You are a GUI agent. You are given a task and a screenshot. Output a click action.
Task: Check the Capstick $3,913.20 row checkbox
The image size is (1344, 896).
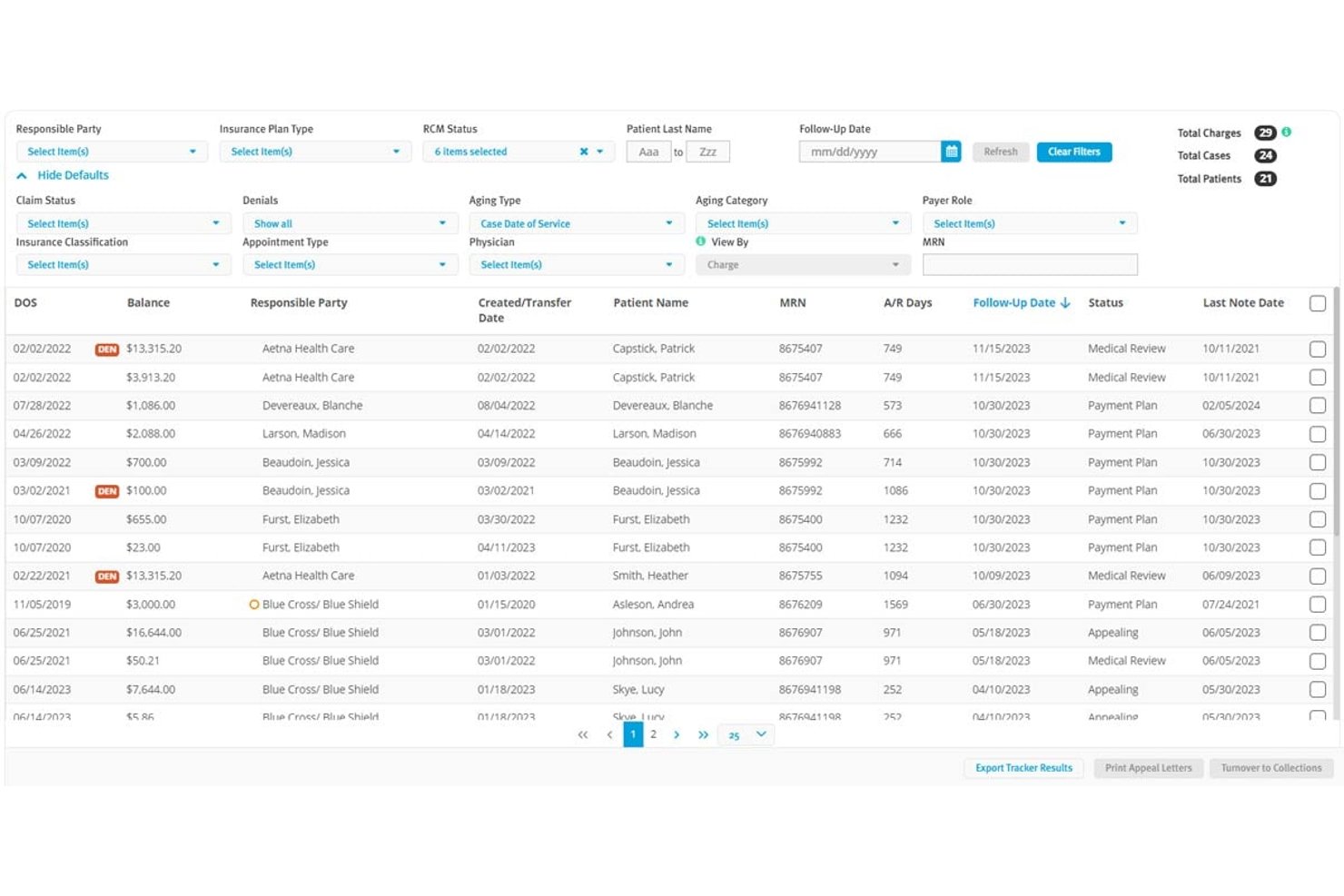pyautogui.click(x=1318, y=378)
